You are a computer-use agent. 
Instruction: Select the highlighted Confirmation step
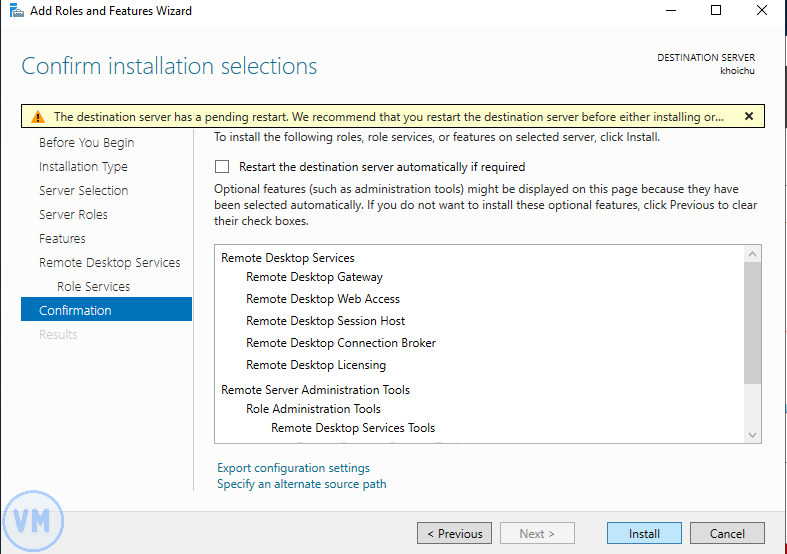click(x=75, y=311)
